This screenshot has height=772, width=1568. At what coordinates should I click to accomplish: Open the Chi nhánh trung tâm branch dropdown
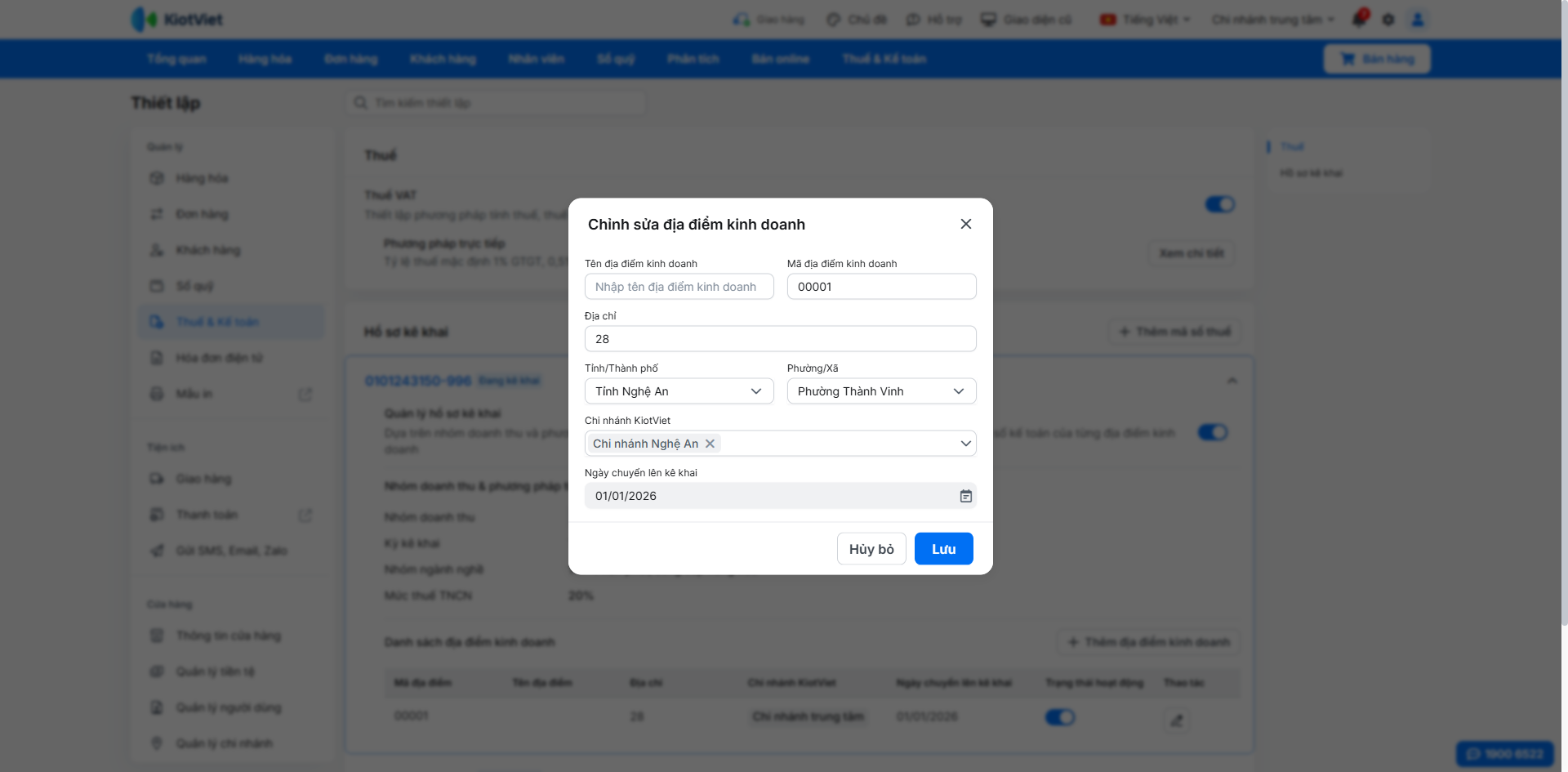(1273, 20)
